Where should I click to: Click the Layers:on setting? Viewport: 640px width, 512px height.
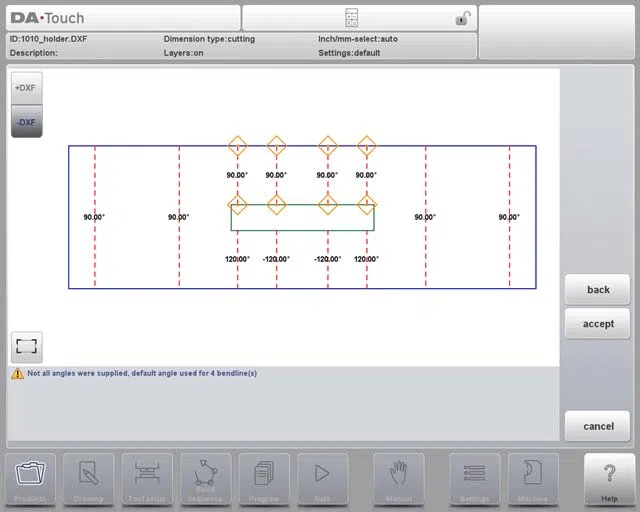click(x=183, y=53)
